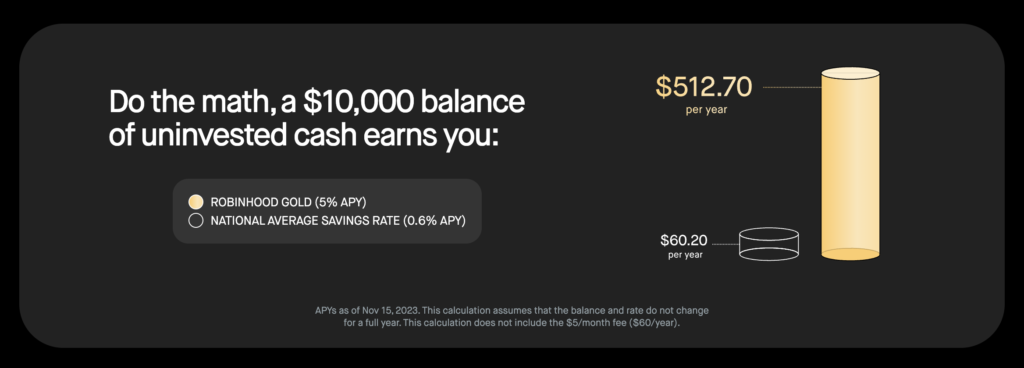
Task: Click the hollow National Average legend circle
Action: click(195, 221)
